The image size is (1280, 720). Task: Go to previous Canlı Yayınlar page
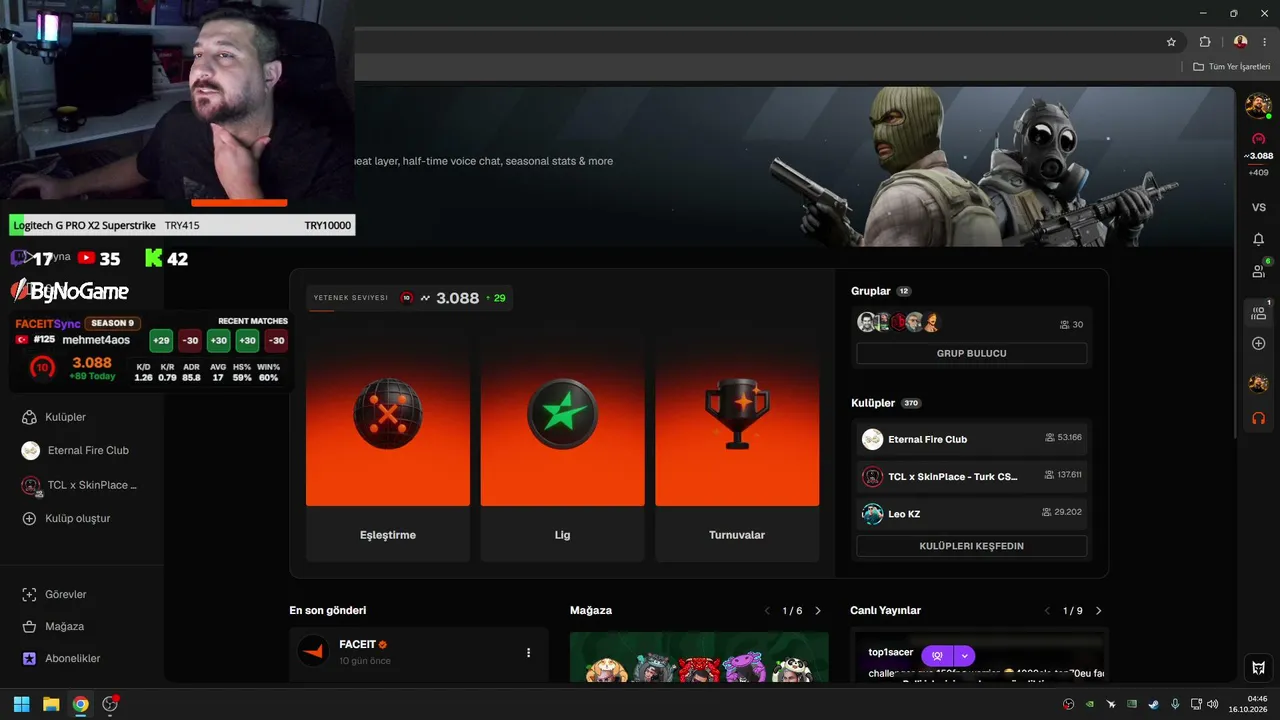pyautogui.click(x=1047, y=611)
